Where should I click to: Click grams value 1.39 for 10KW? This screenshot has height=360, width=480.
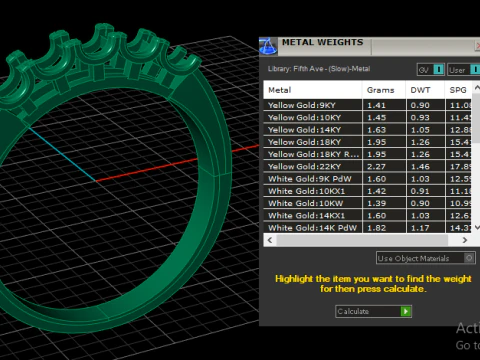376,203
